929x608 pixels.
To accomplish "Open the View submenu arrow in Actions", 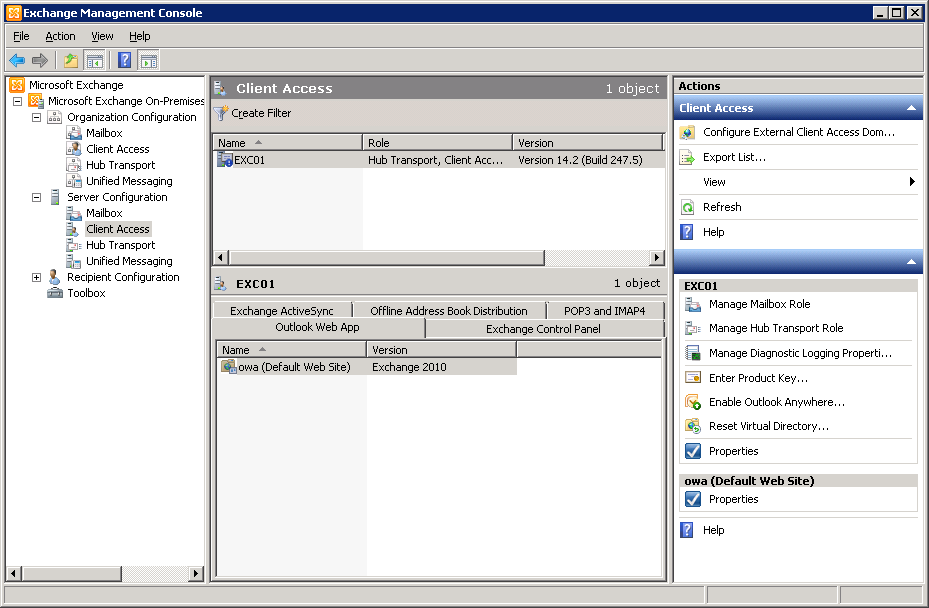I will click(912, 181).
